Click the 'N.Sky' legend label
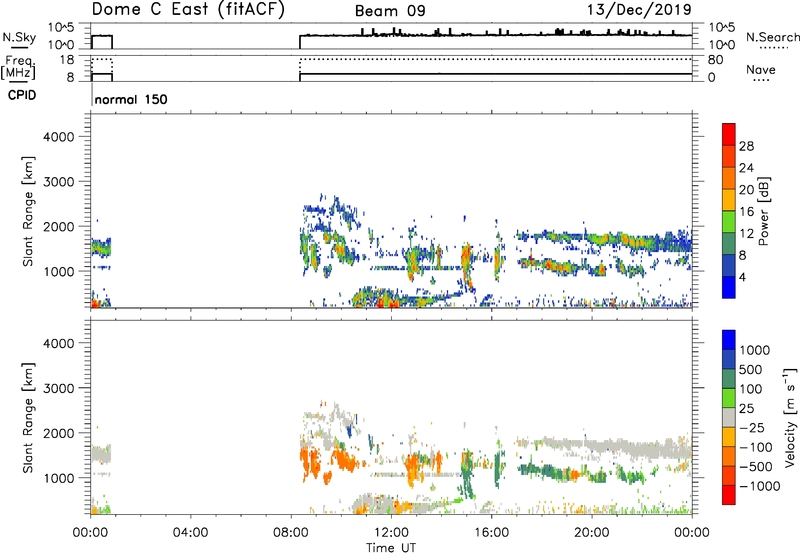The height and width of the screenshot is (554, 800). [19, 37]
